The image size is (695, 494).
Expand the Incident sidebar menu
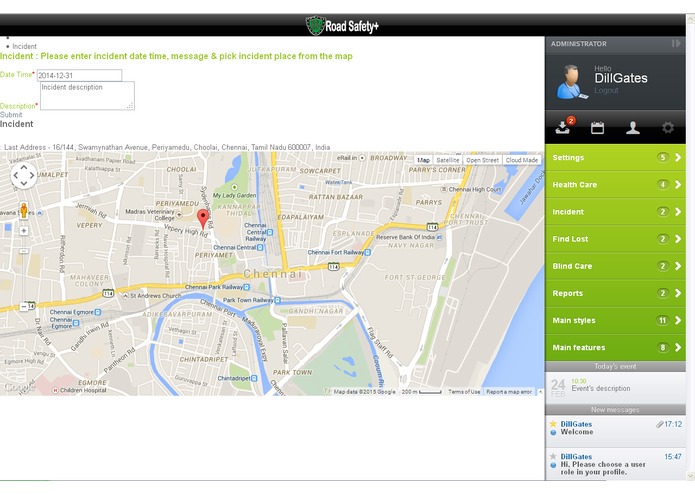coord(615,211)
